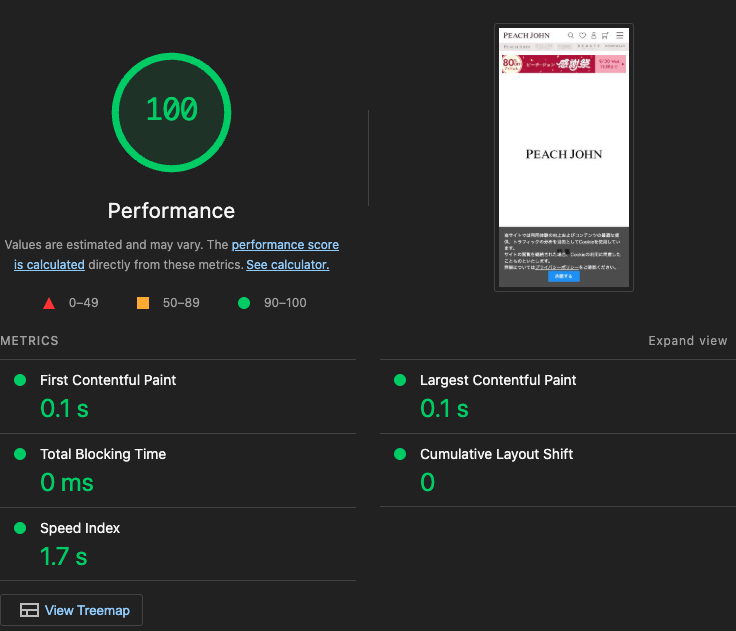Image resolution: width=736 pixels, height=631 pixels.
Task: Click the final page screenshot thumbnail
Action: point(564,157)
